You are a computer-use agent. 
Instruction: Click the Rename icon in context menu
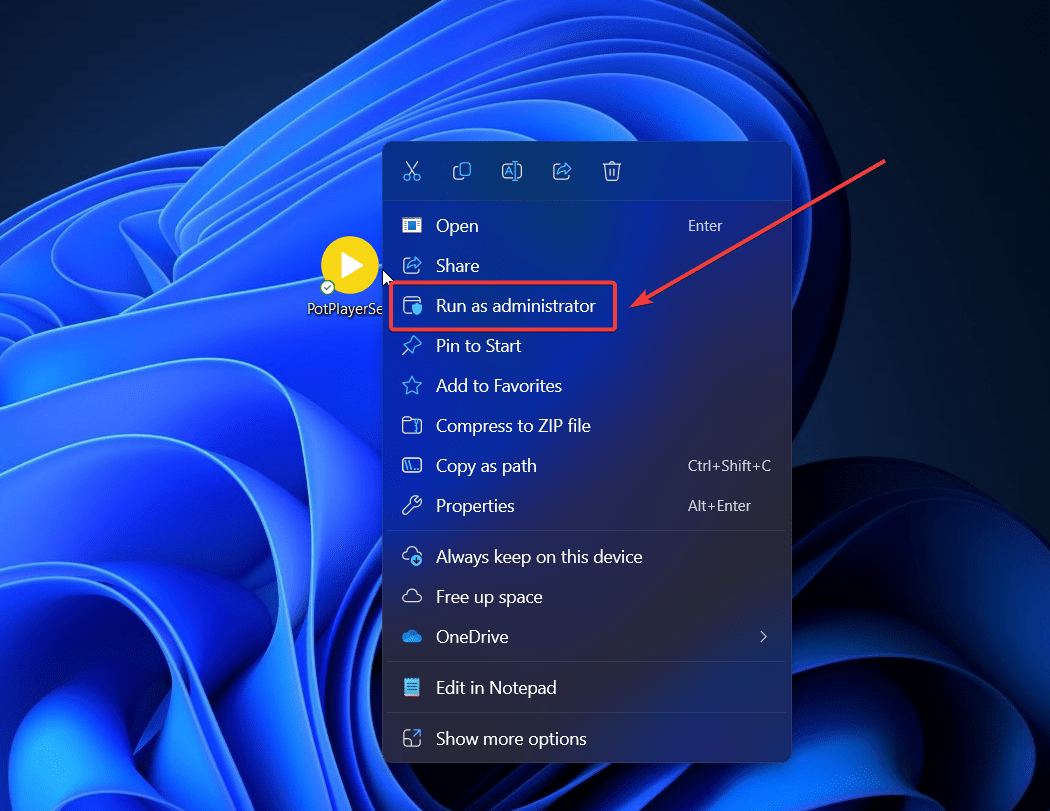(512, 171)
